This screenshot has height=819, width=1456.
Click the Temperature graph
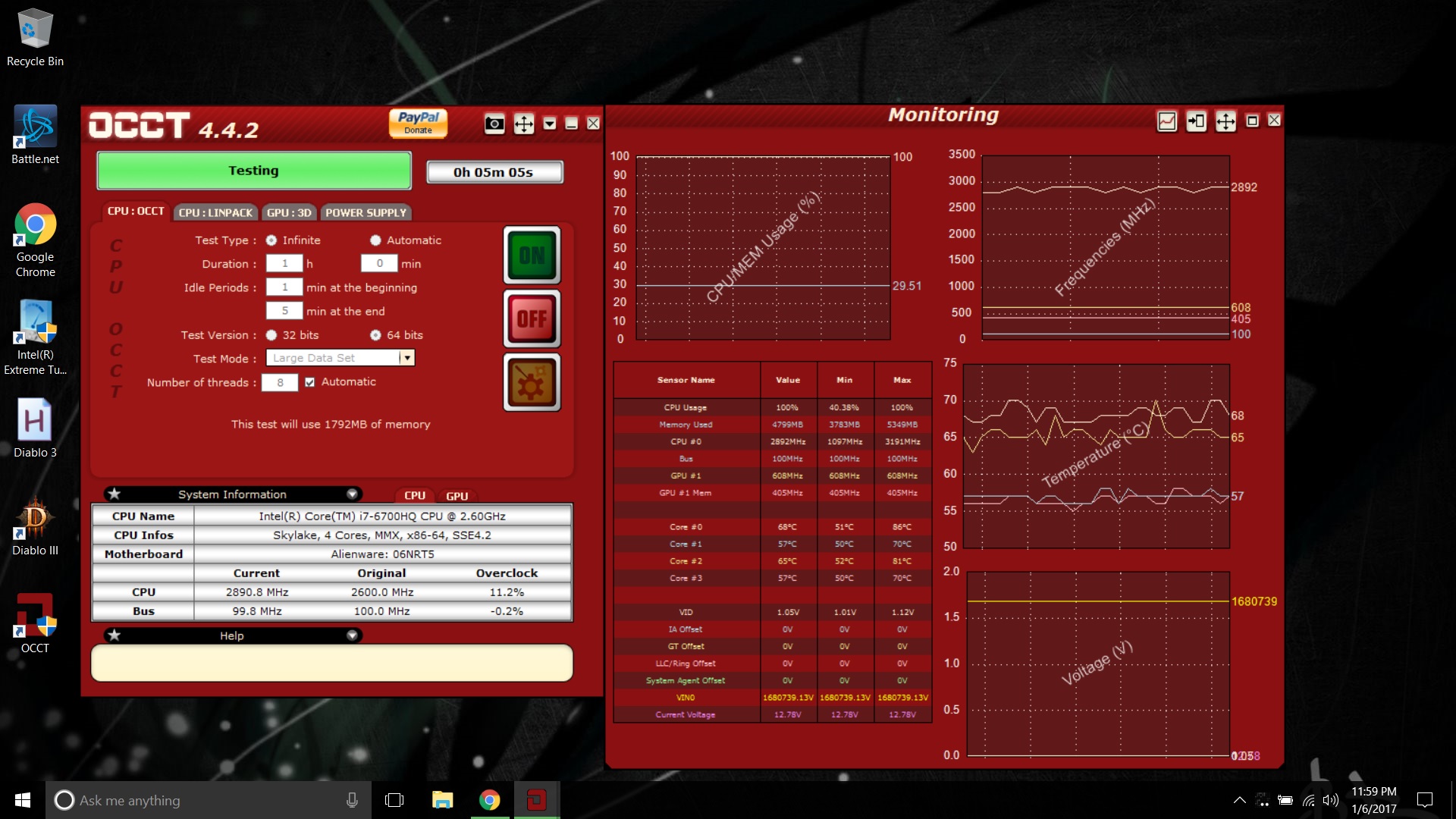point(1096,456)
